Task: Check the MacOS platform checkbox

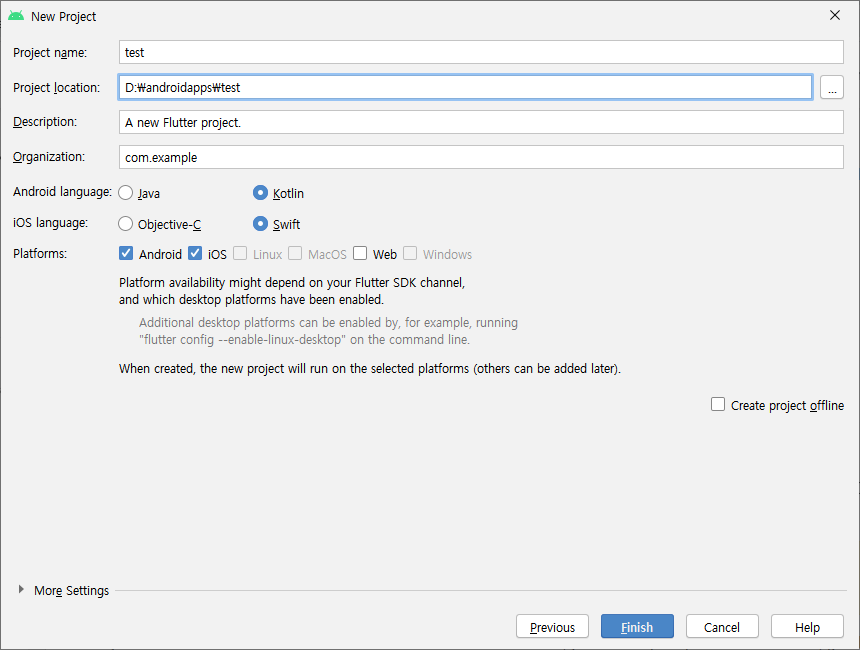Action: [x=295, y=253]
